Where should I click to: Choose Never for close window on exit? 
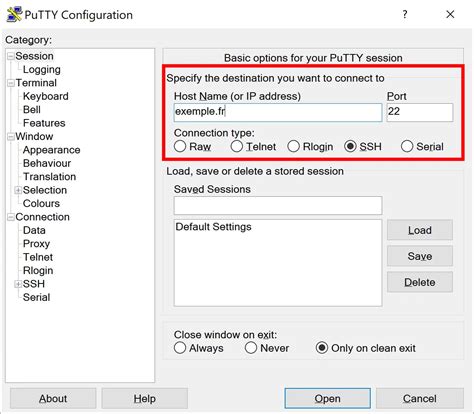coord(251,348)
